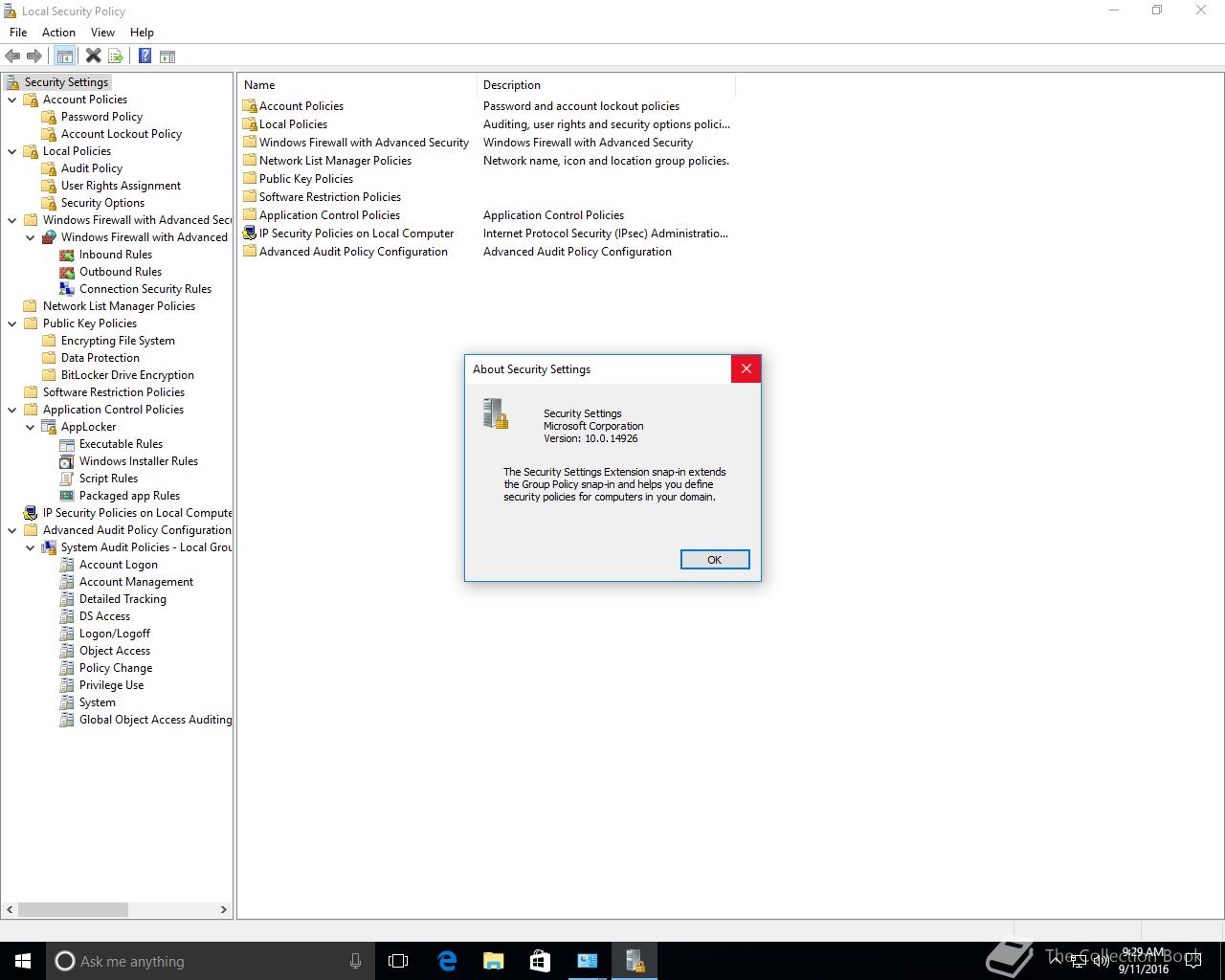Select Software Restriction Policies in tree
This screenshot has height=980, width=1225.
point(114,392)
